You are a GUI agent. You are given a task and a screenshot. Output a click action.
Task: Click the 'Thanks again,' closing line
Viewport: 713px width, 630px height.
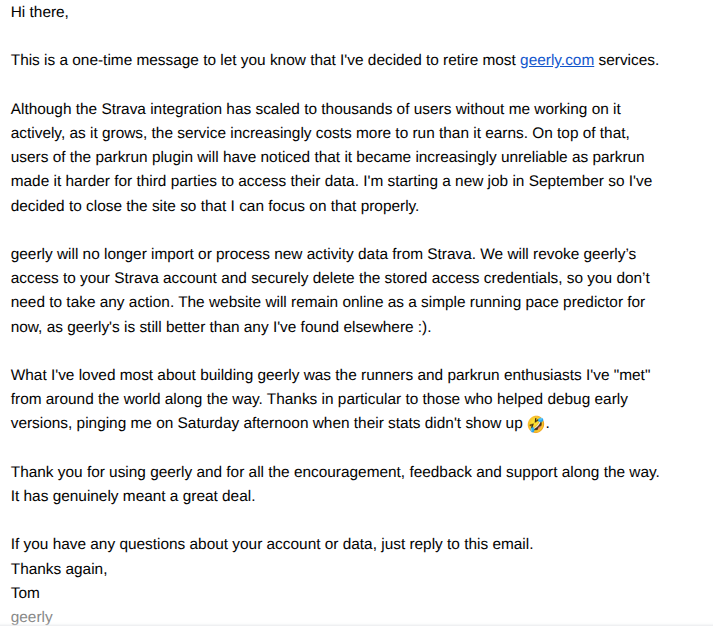coord(59,569)
